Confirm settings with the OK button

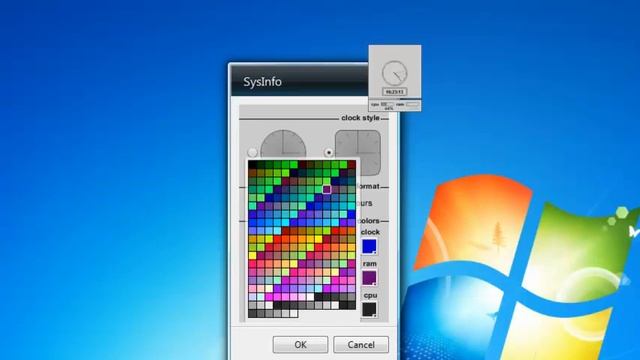point(300,344)
